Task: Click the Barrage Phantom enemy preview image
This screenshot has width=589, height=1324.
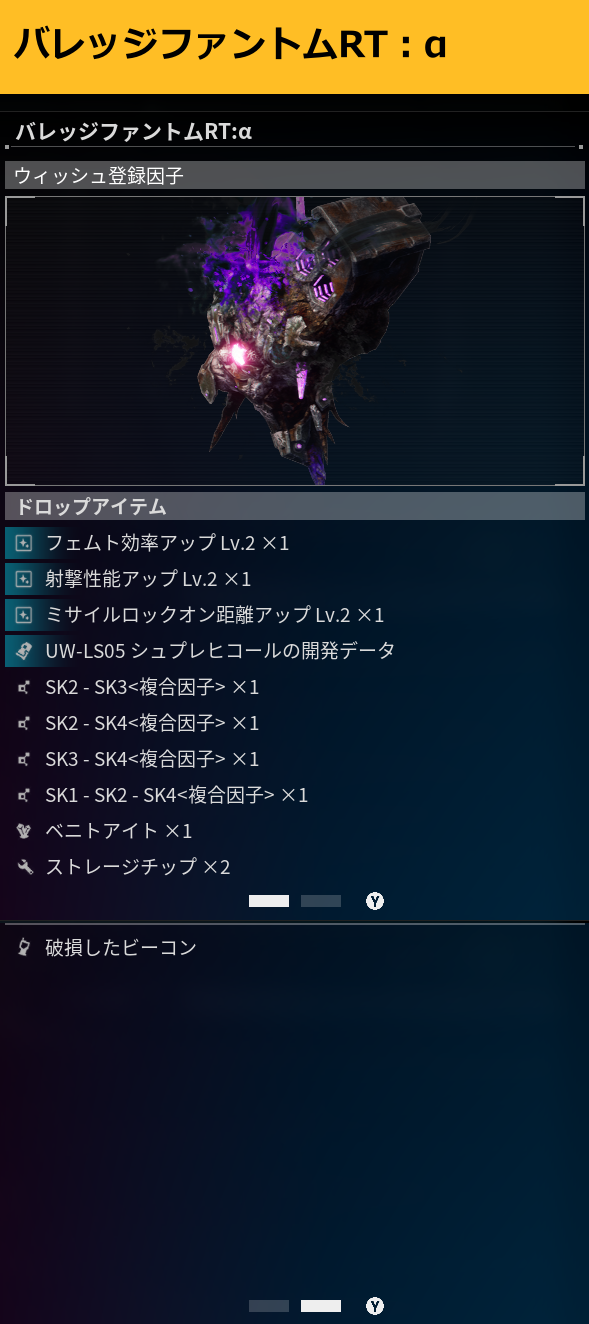Action: tap(295, 341)
